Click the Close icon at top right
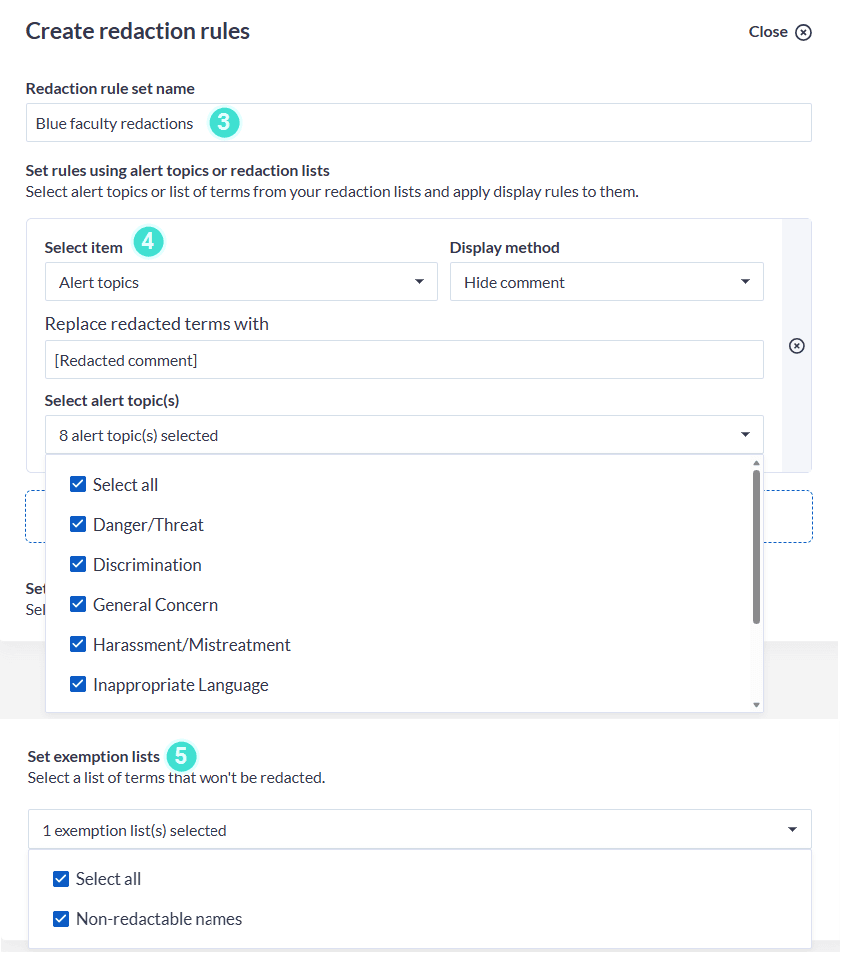 [x=803, y=32]
